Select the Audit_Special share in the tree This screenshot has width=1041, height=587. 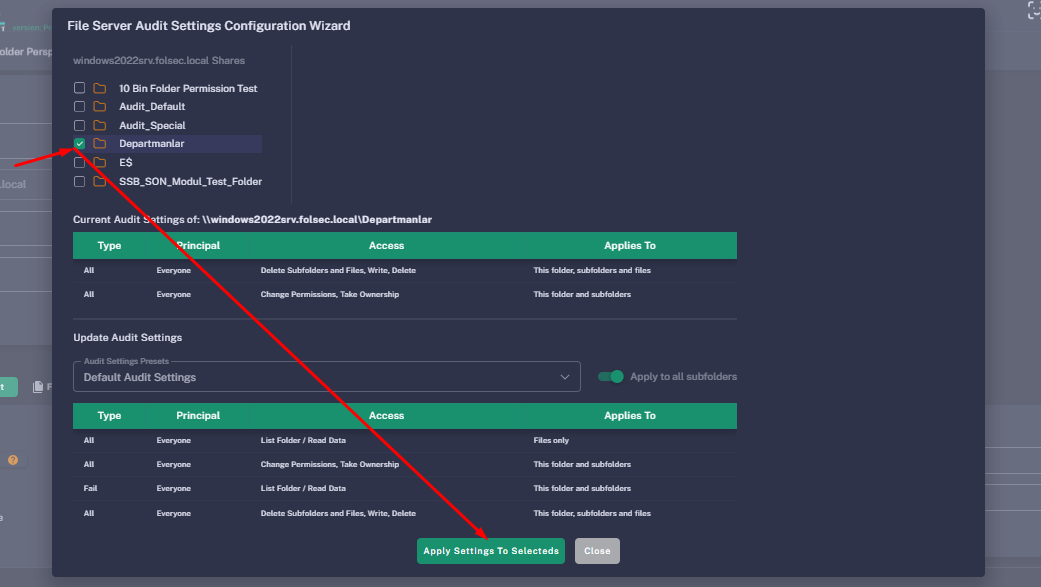(152, 126)
